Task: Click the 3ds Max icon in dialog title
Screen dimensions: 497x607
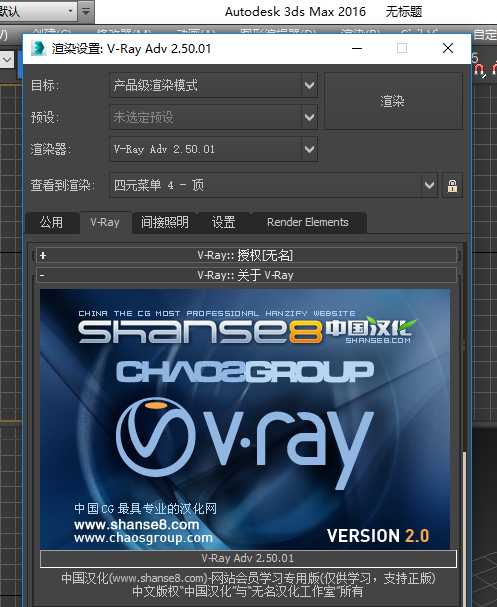Action: click(38, 48)
